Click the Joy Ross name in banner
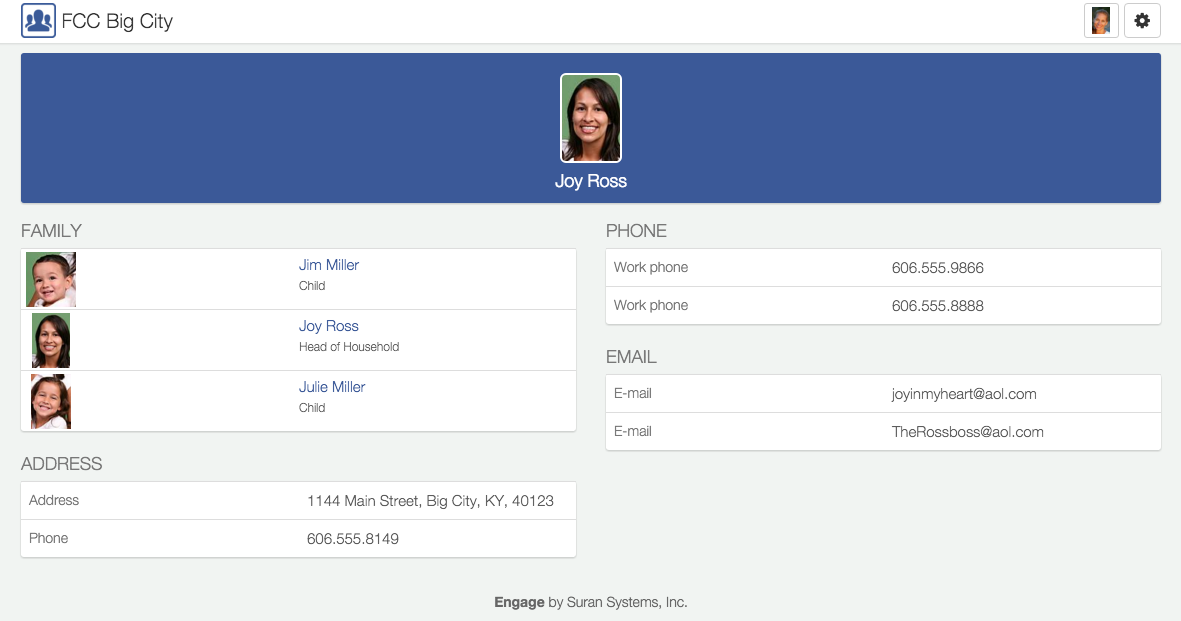 click(x=591, y=182)
